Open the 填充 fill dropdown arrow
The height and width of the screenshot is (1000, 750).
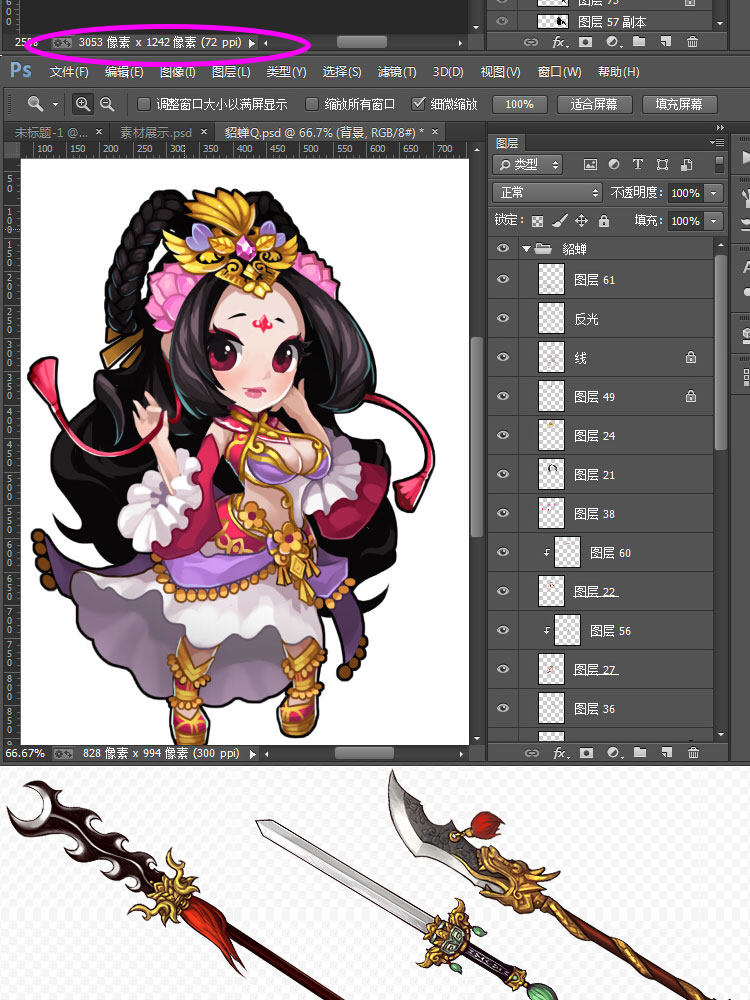coord(714,221)
